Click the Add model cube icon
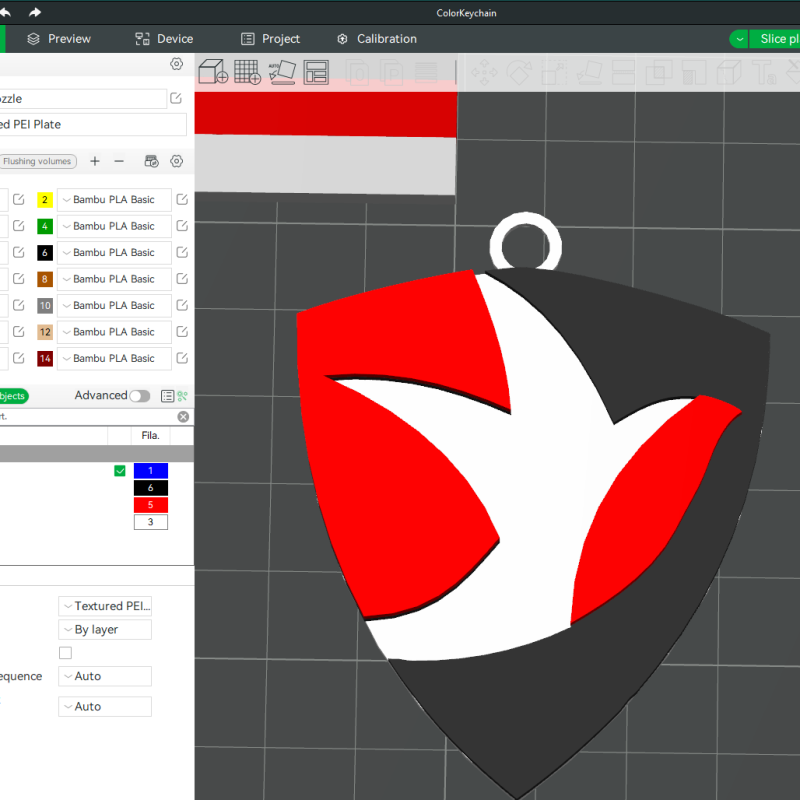 tap(213, 71)
